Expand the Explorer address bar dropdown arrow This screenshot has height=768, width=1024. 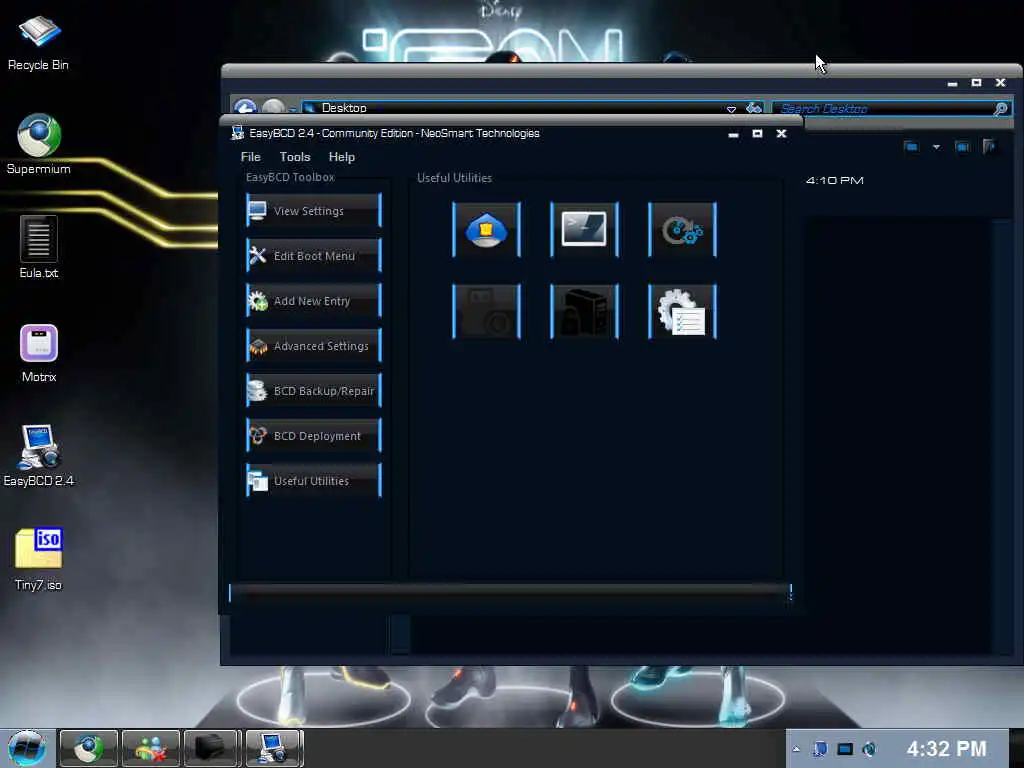pos(731,109)
